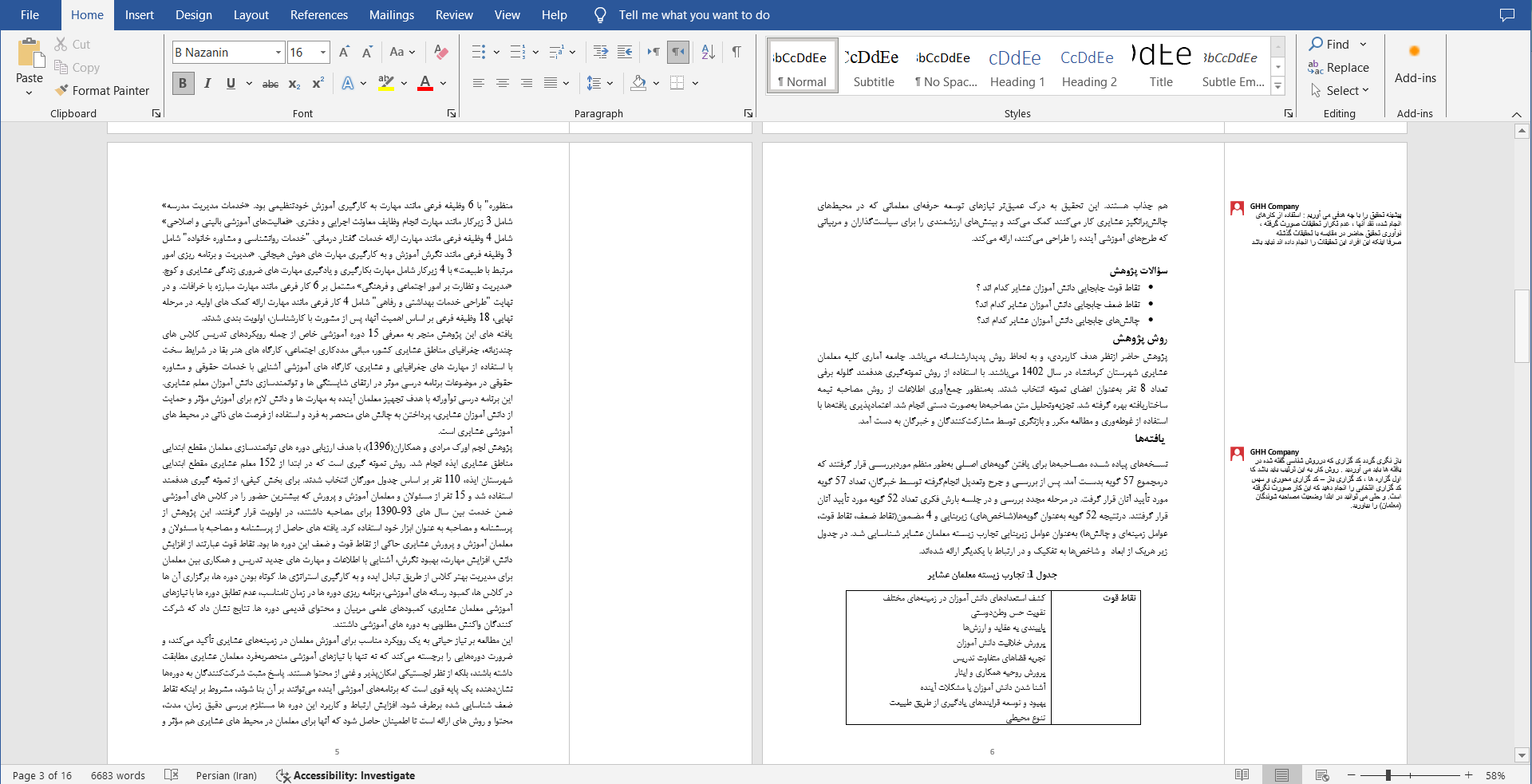
Task: Apply superscript formatting
Action: coord(318,83)
